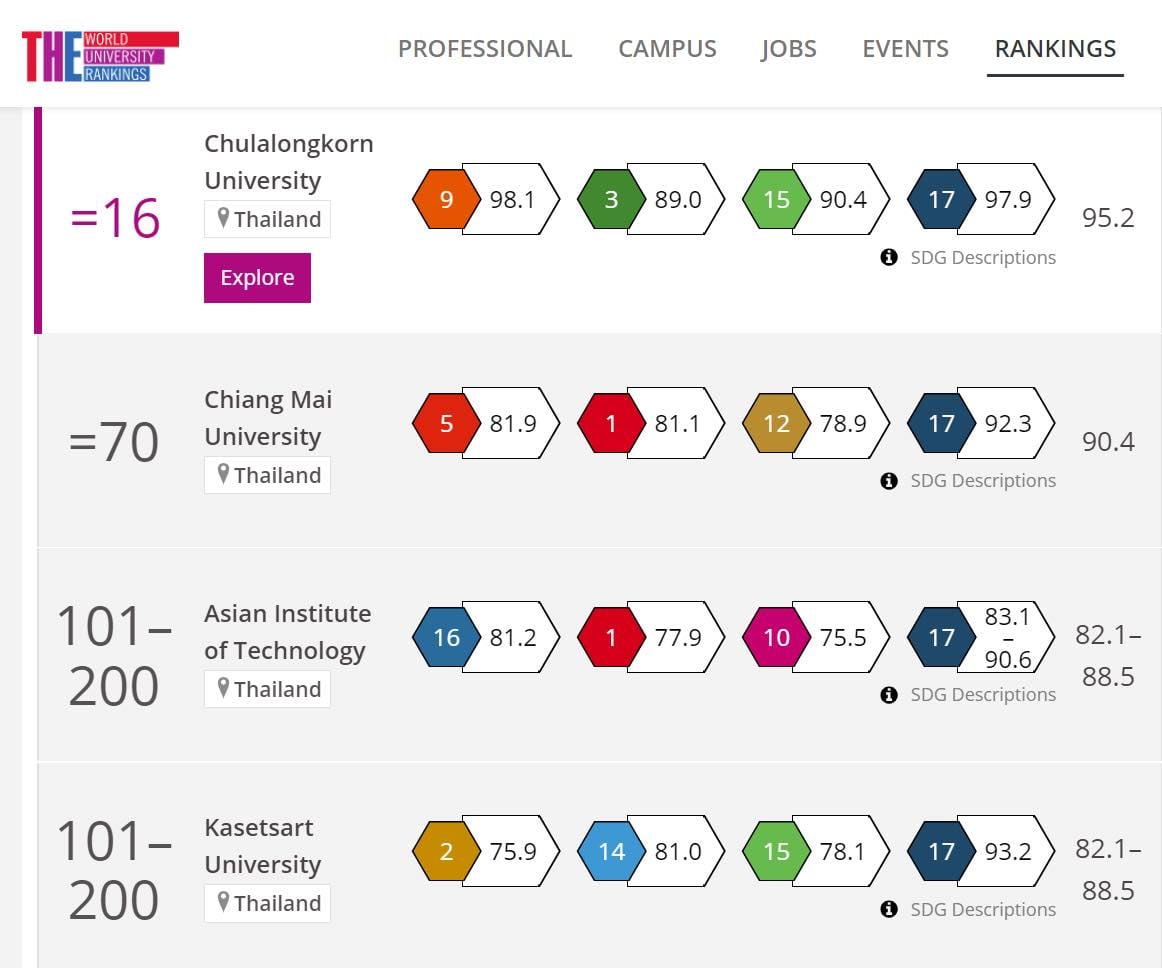This screenshot has width=1162, height=968.
Task: Click score 92.3 in Chiang Mai row
Action: [1008, 423]
